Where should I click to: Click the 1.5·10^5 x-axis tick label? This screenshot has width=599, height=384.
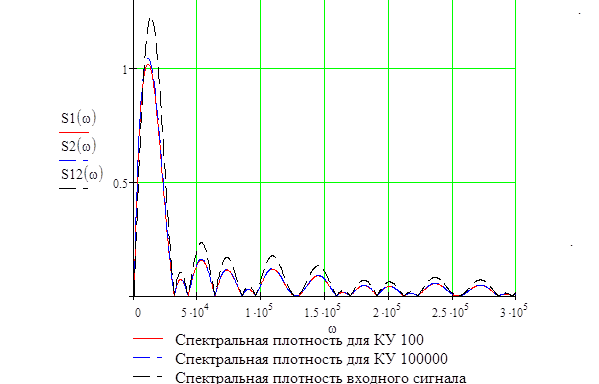(x=322, y=311)
